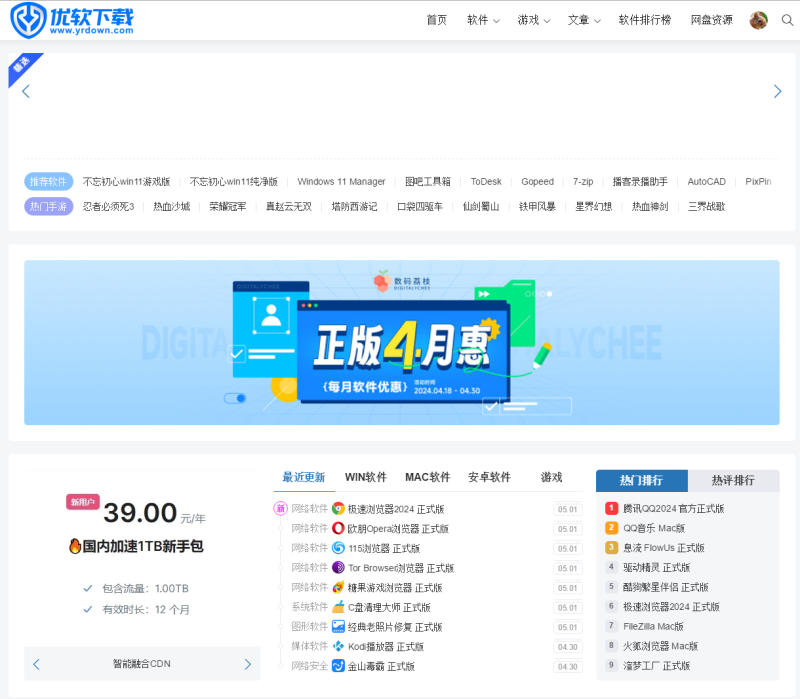This screenshot has height=699, width=800.
Task: Open the 图吧工具箱 link
Action: 428,182
